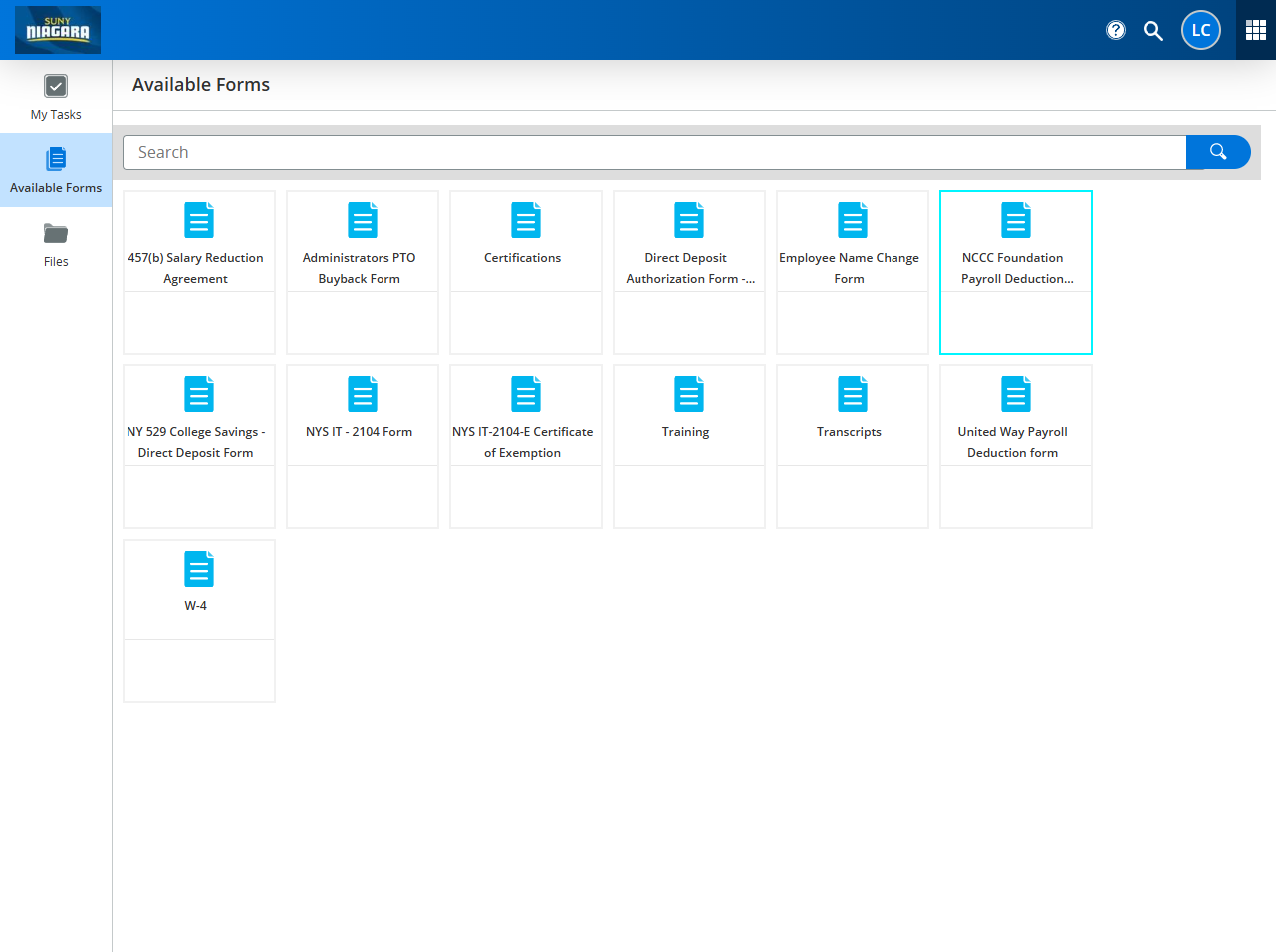Click the header magnifier search icon
1276x952 pixels.
pos(1153,30)
